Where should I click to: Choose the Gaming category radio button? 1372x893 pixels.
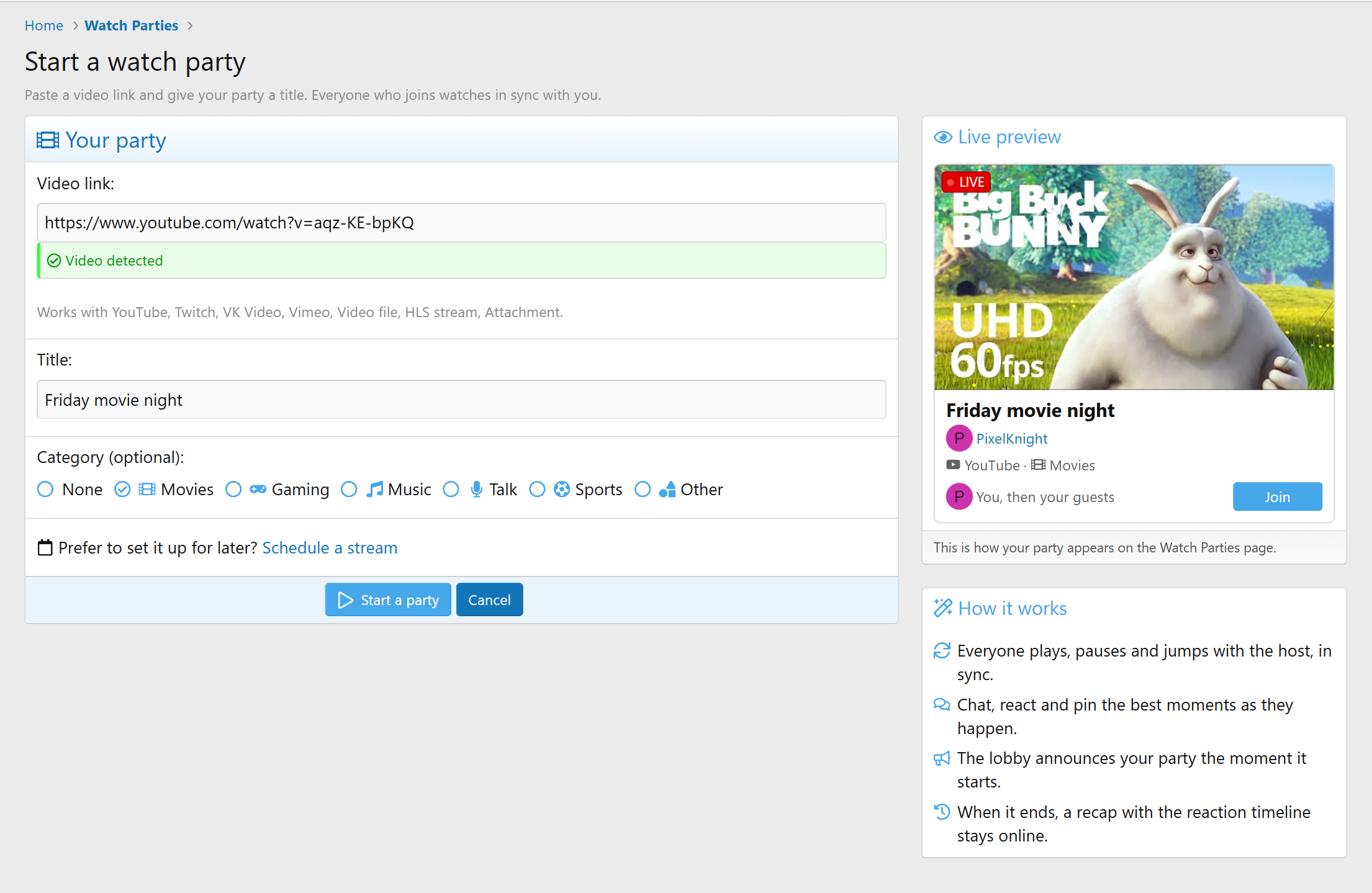[233, 489]
